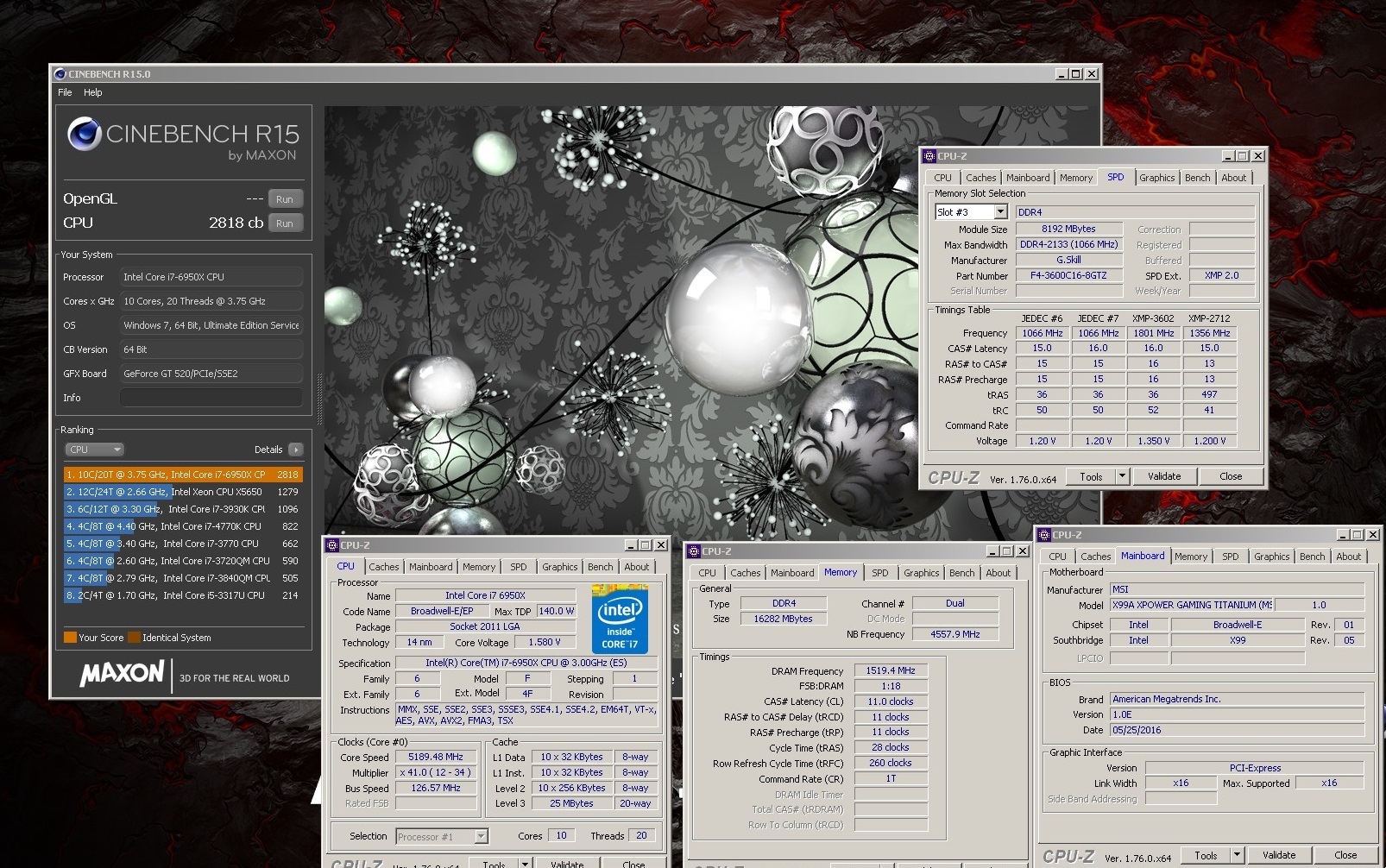Click the orange Your Score legend square

70,638
